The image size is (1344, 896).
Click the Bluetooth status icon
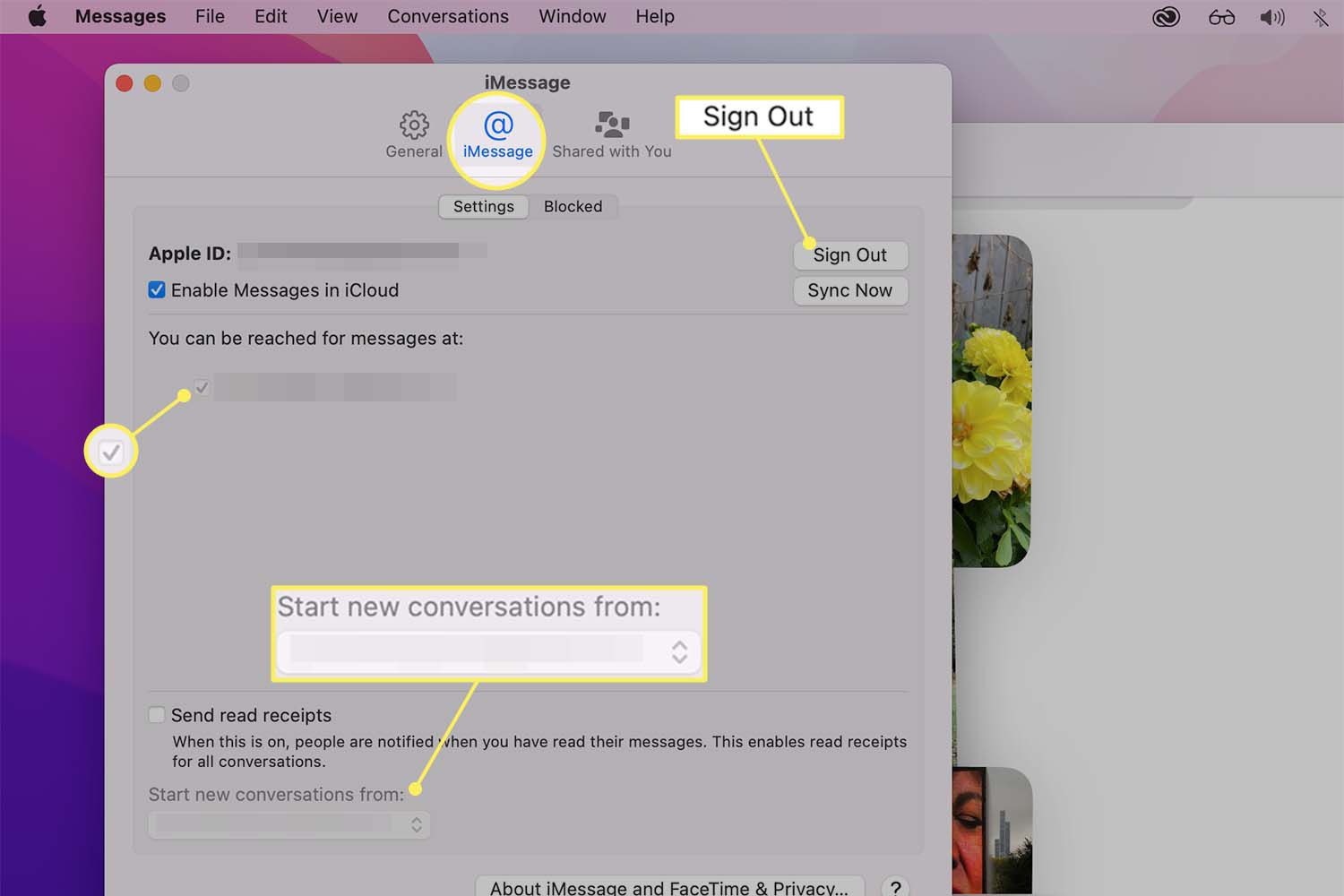click(x=1321, y=17)
